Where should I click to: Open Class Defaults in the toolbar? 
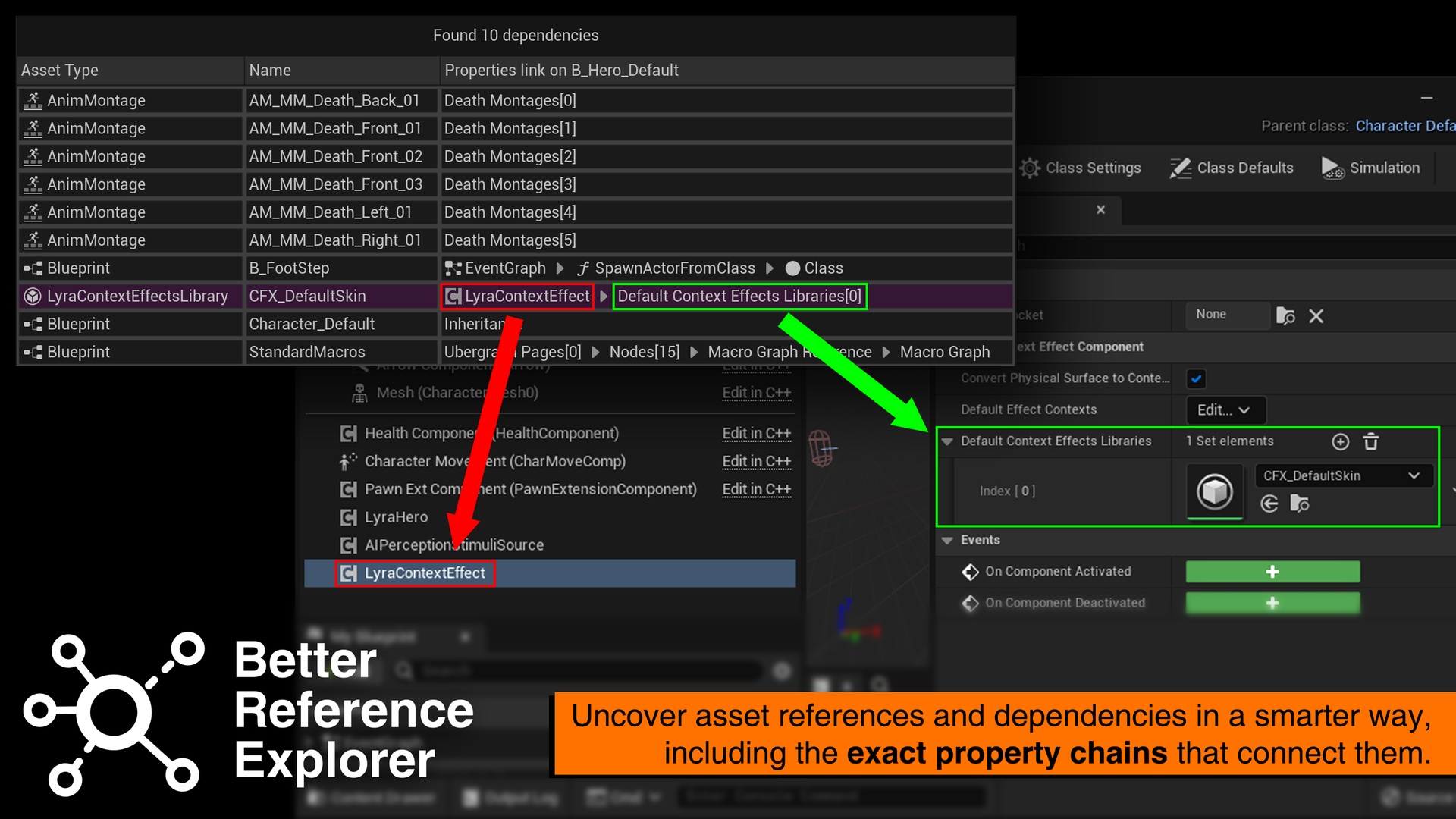click(1232, 168)
